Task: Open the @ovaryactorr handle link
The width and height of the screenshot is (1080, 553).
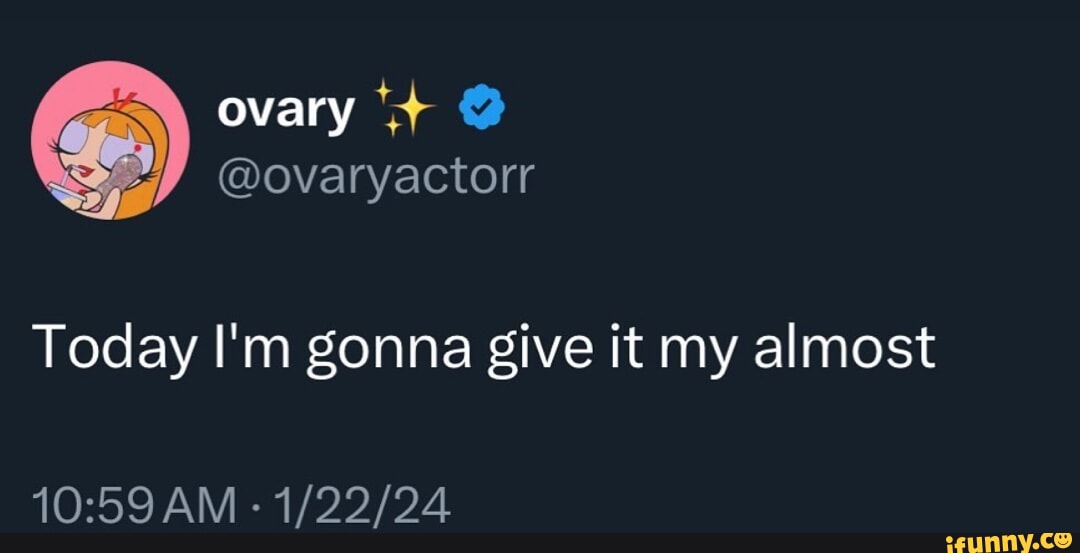Action: pos(376,177)
